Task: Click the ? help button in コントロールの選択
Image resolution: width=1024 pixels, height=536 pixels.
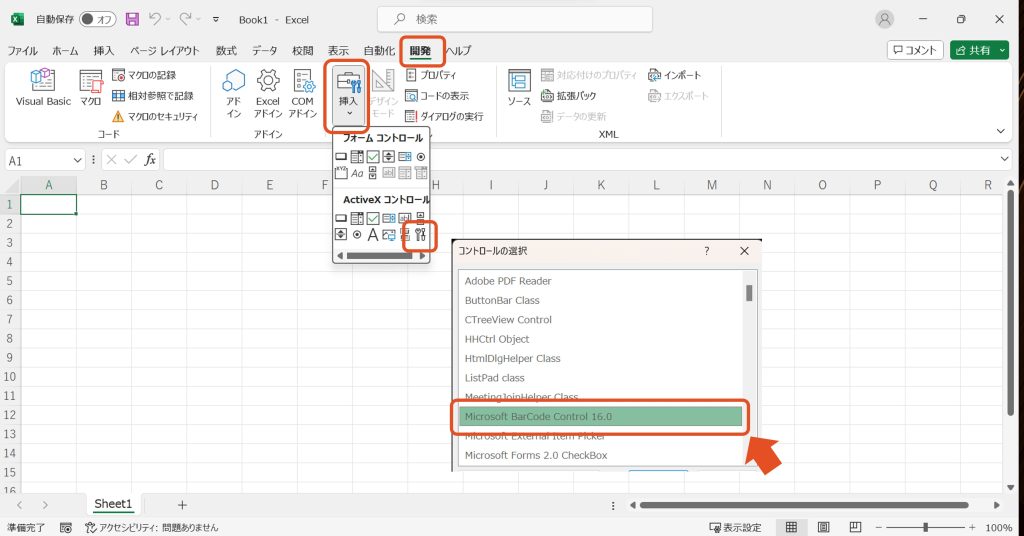Action: pyautogui.click(x=707, y=251)
